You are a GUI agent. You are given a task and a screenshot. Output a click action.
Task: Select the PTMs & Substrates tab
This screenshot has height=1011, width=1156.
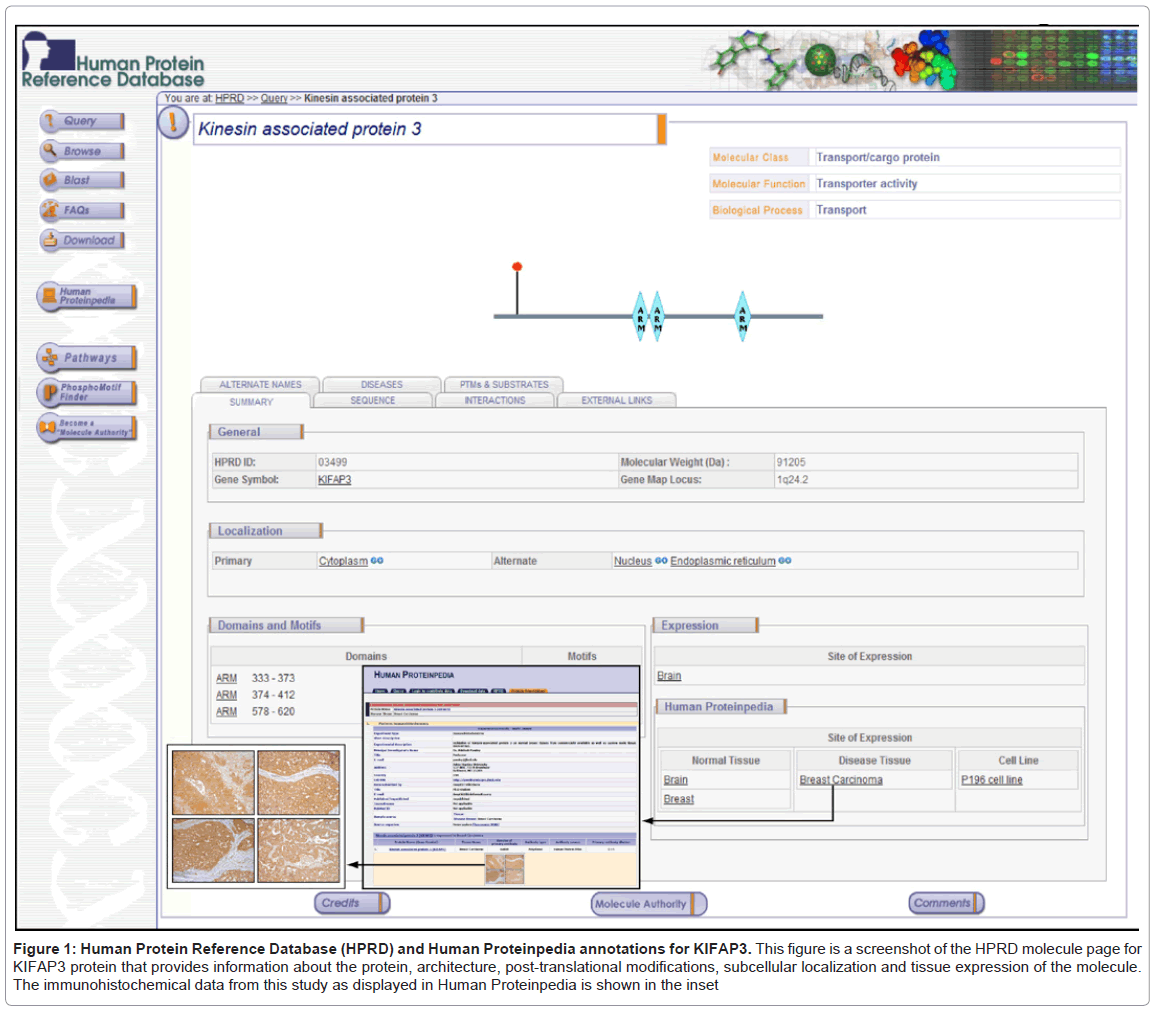click(x=503, y=384)
